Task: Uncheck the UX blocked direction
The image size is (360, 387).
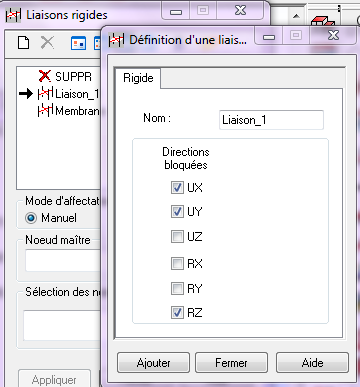Action: [x=177, y=187]
